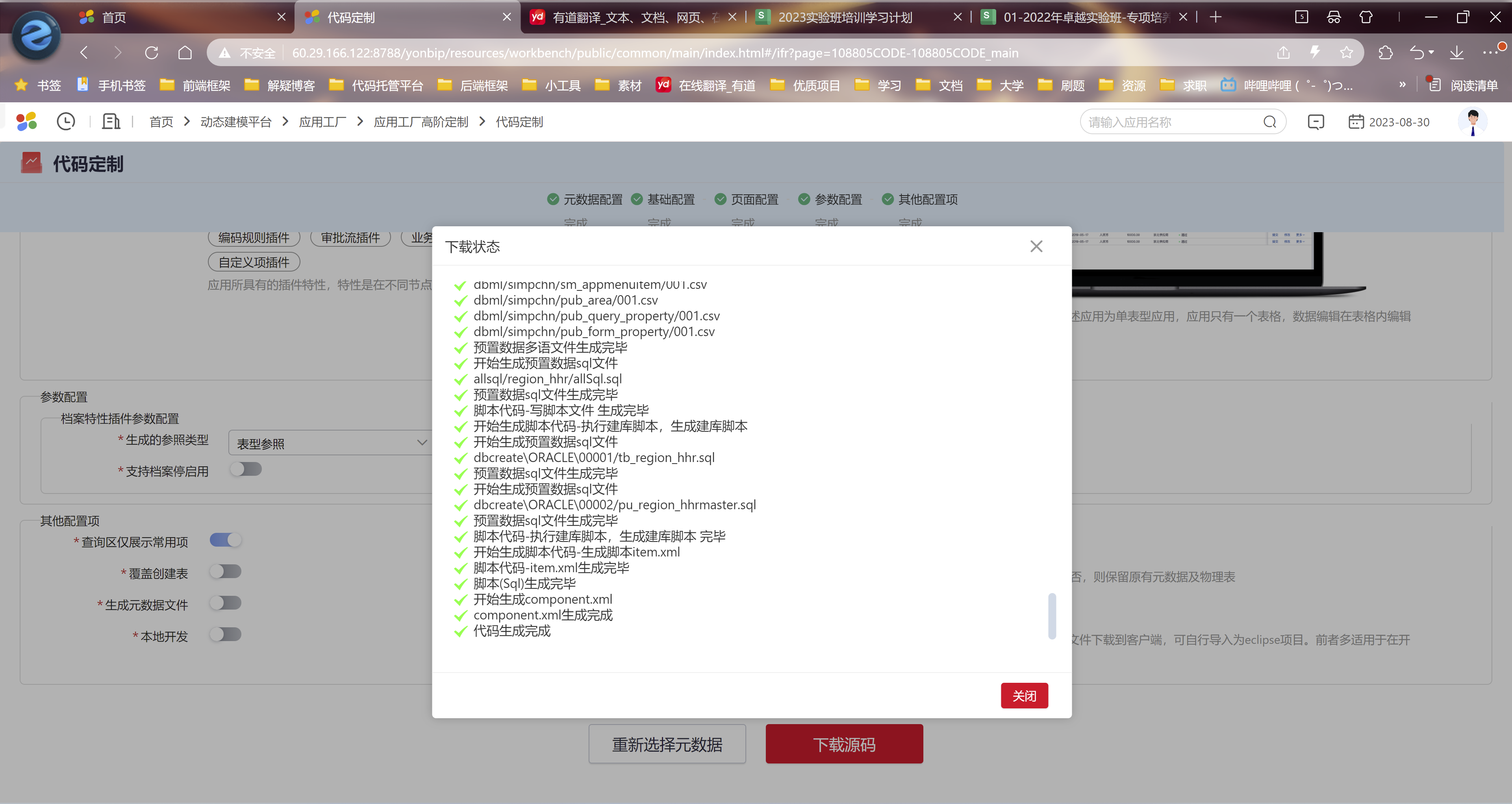Click the user avatar icon
The height and width of the screenshot is (804, 1512).
point(1472,121)
